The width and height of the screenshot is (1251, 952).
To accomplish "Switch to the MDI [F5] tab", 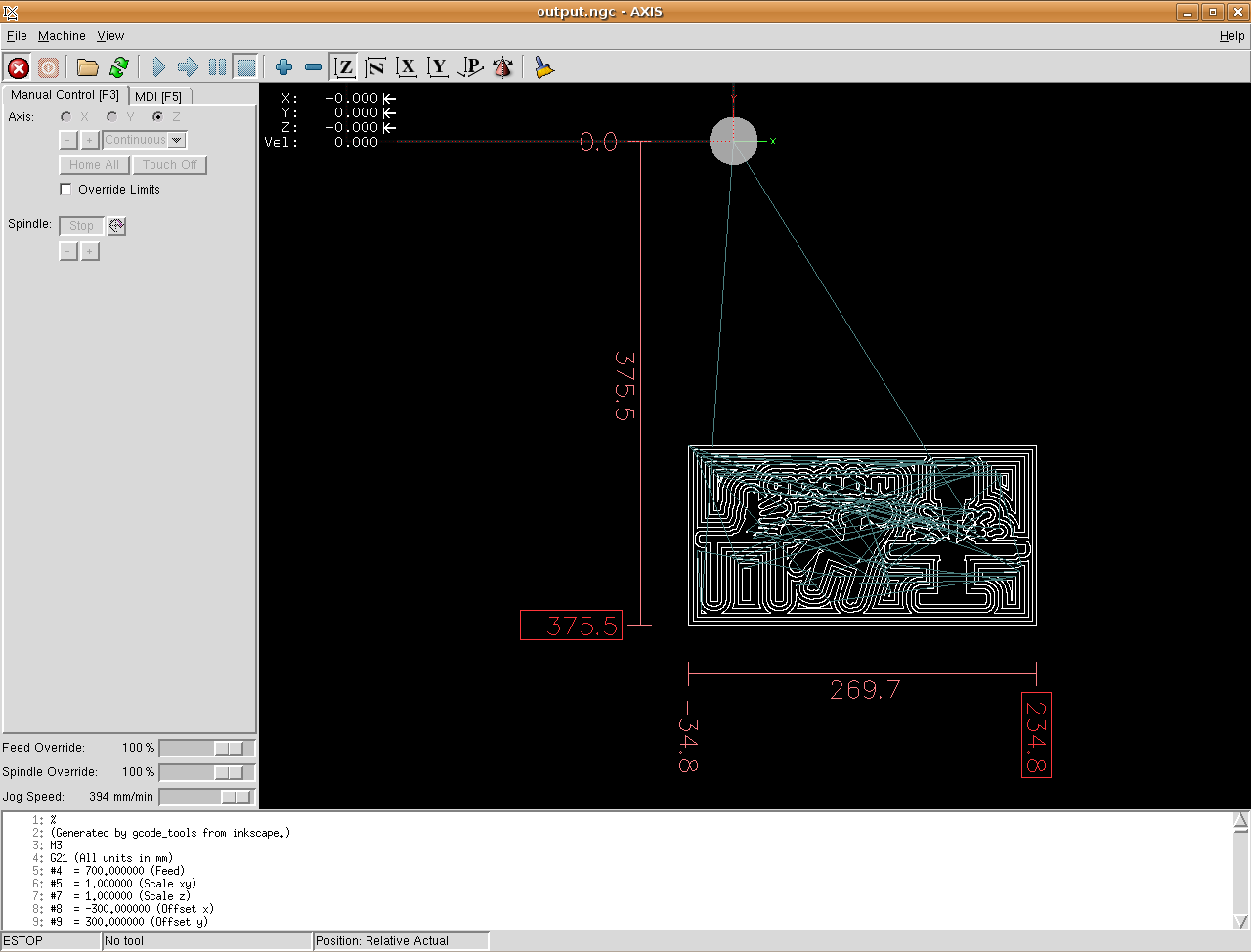I will pos(158,96).
